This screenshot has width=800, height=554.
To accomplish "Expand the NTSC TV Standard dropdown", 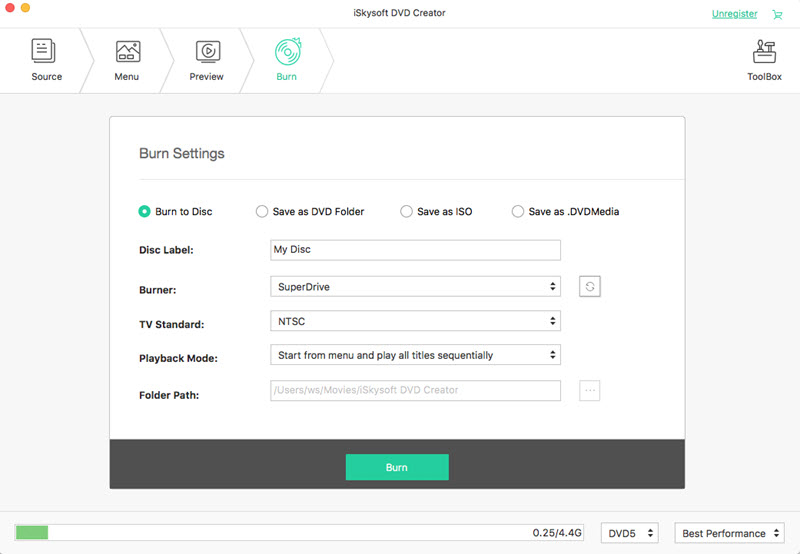I will click(415, 321).
